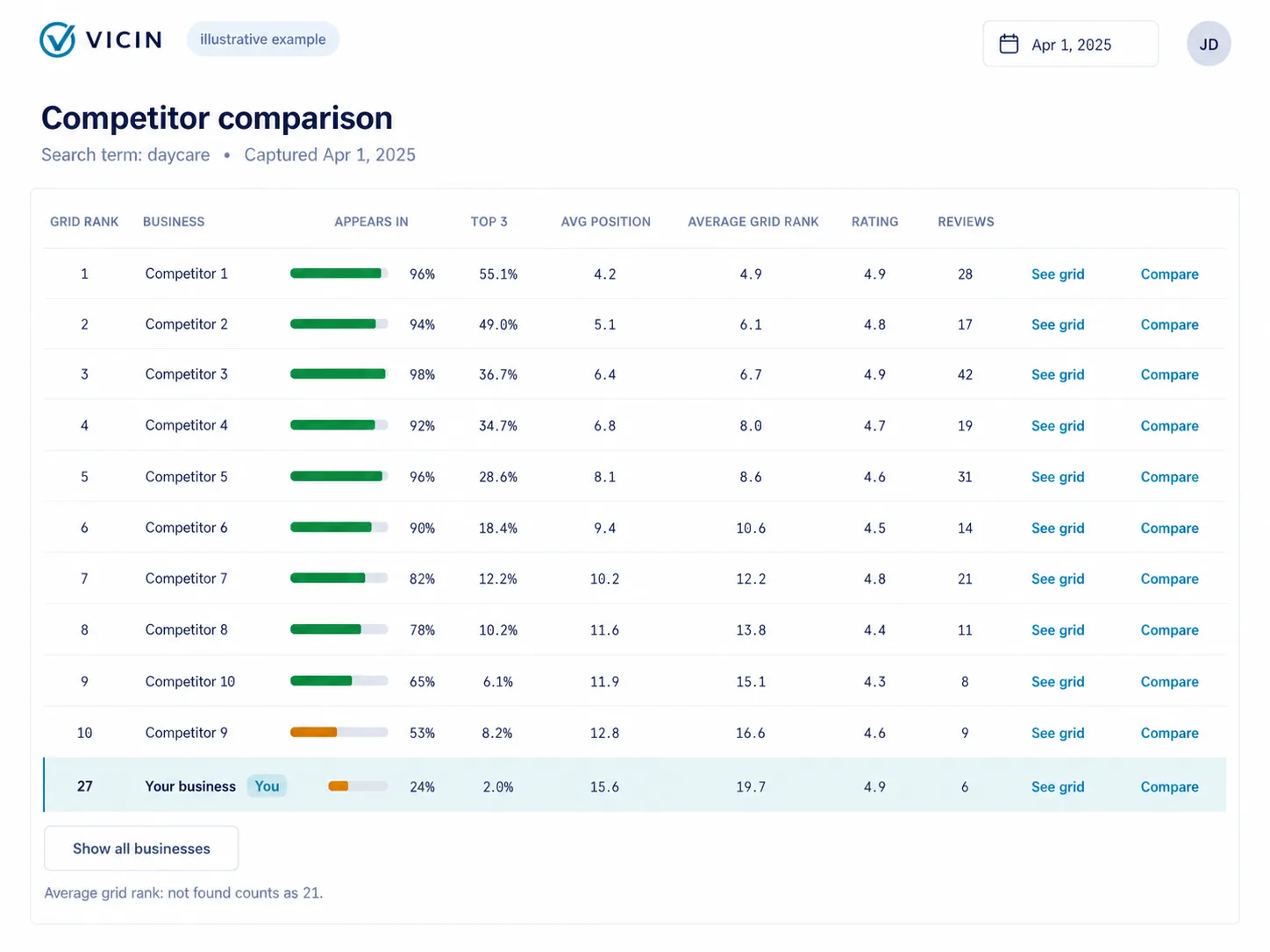The width and height of the screenshot is (1270, 952).
Task: Click the calendar icon in date picker
Action: (1009, 44)
